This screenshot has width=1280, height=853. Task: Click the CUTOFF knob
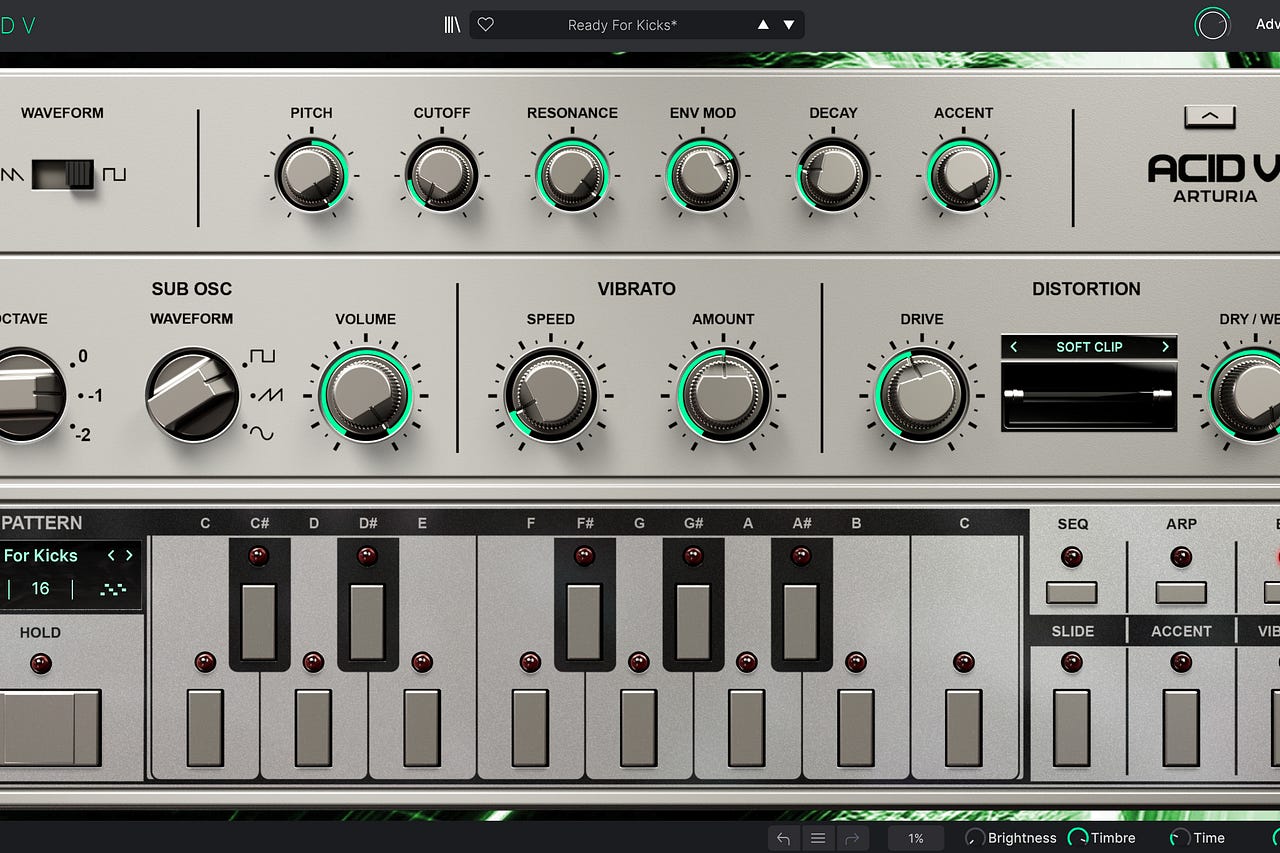point(441,175)
